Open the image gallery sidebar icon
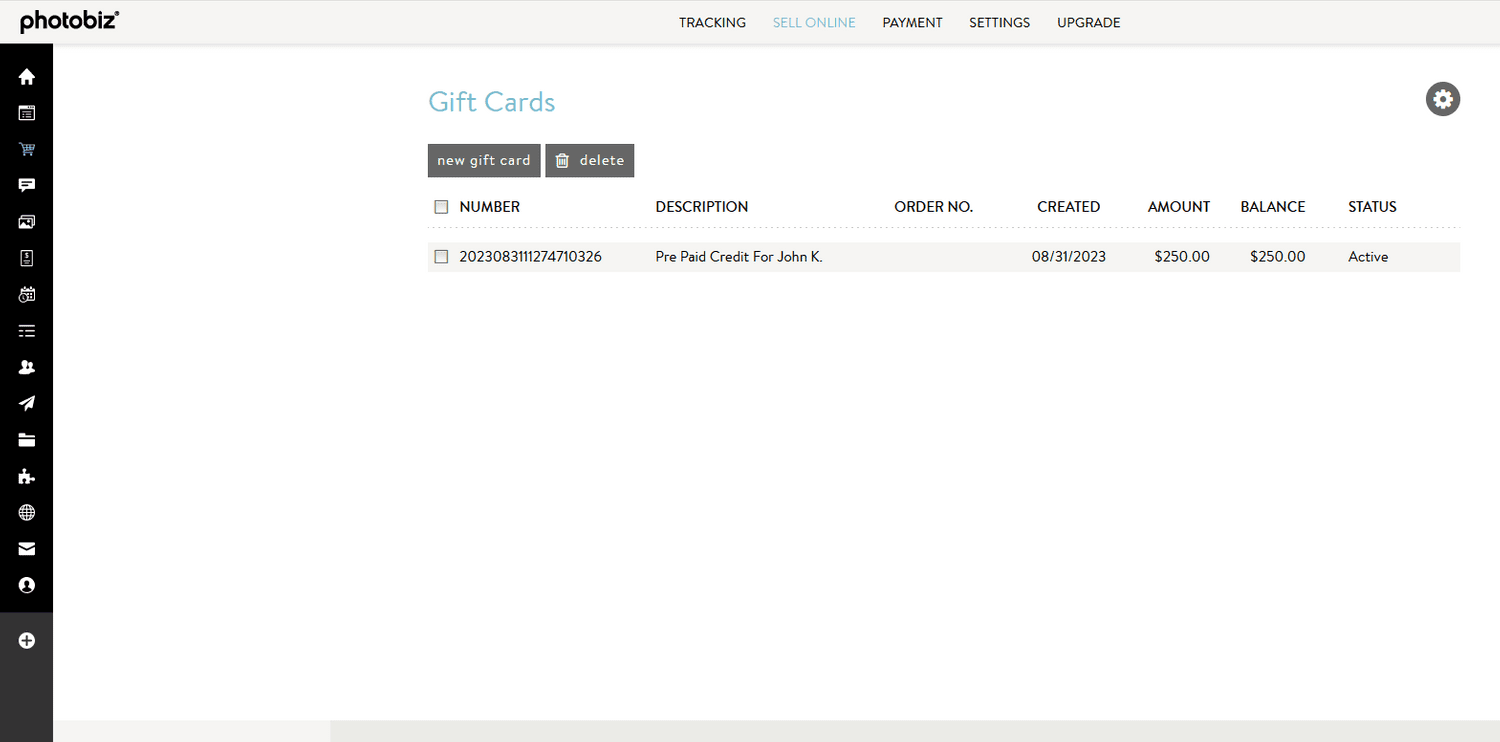Viewport: 1500px width, 742px height. click(x=27, y=221)
